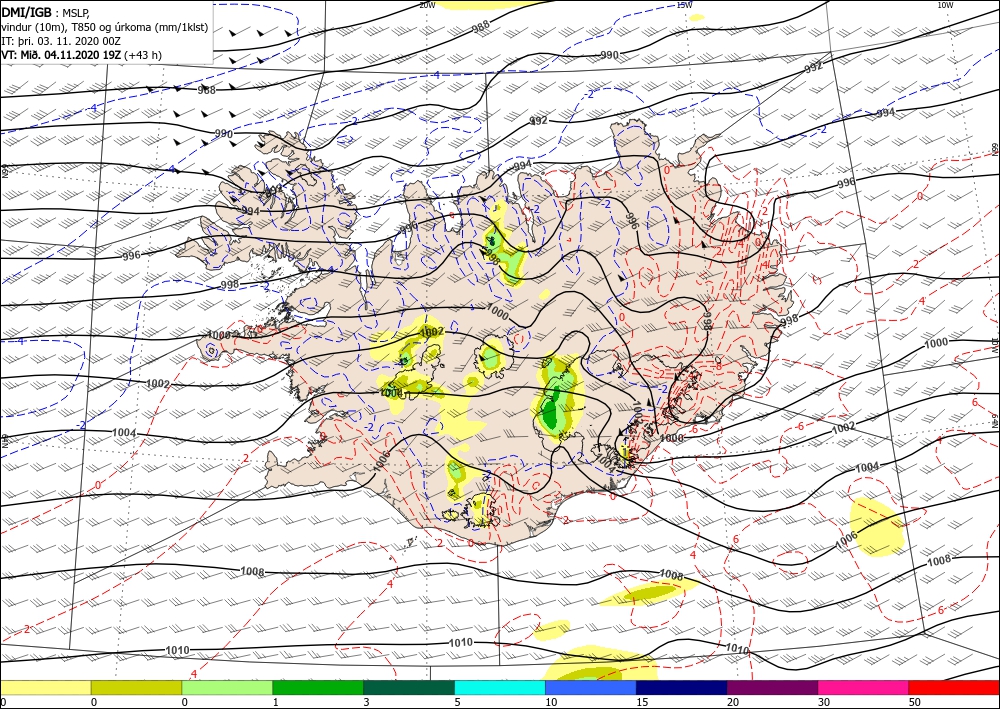Screen dimensions: 1000x709
Task: Choose the royal blue legend swatch
Action: coord(591,687)
